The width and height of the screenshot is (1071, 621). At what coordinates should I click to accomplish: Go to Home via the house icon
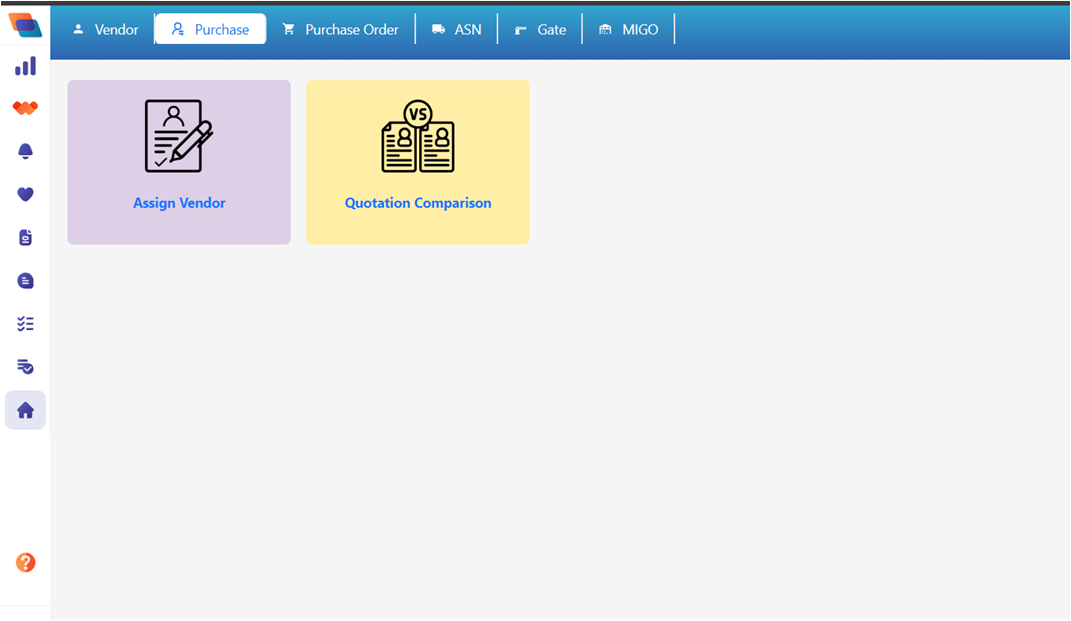click(x=25, y=410)
